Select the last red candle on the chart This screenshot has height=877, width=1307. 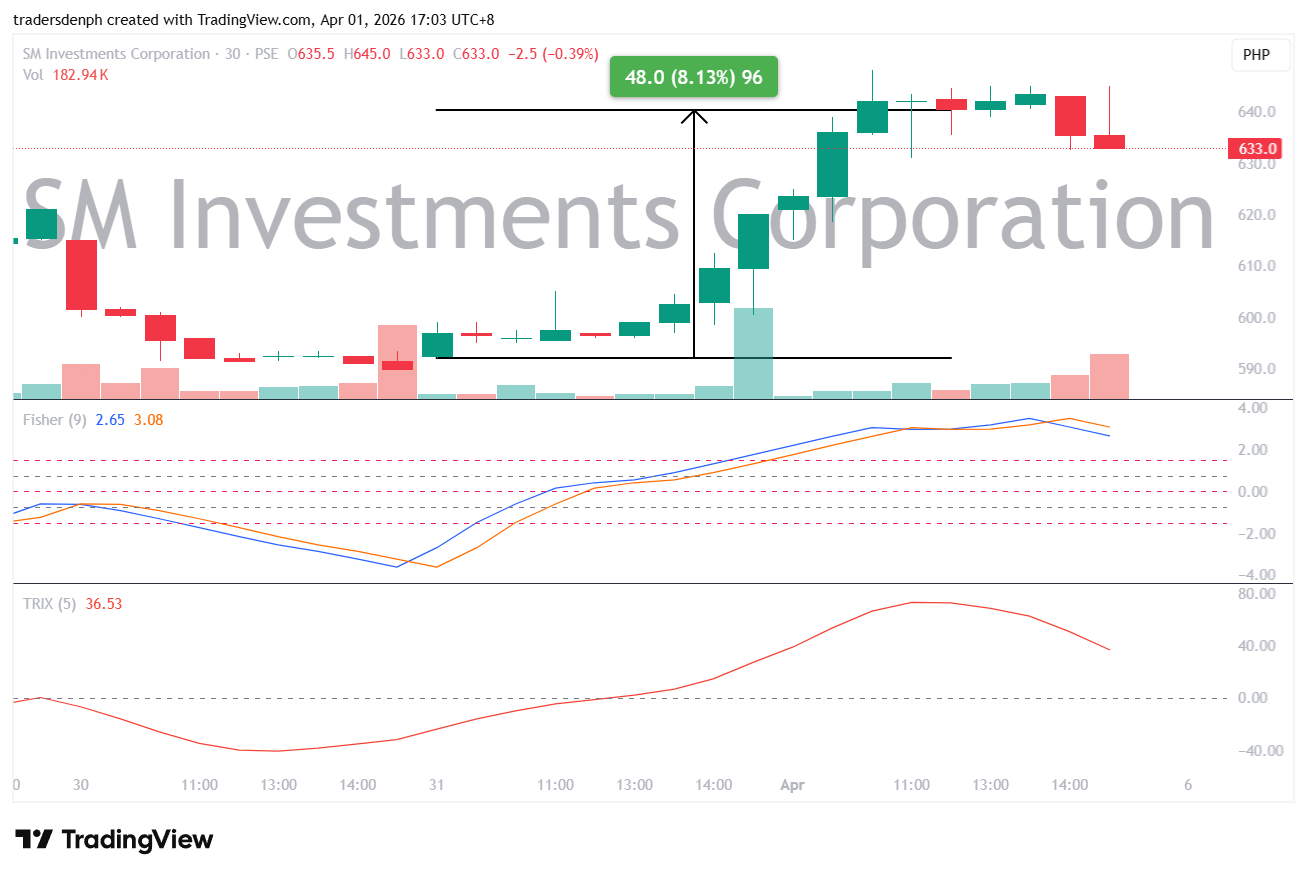1109,141
